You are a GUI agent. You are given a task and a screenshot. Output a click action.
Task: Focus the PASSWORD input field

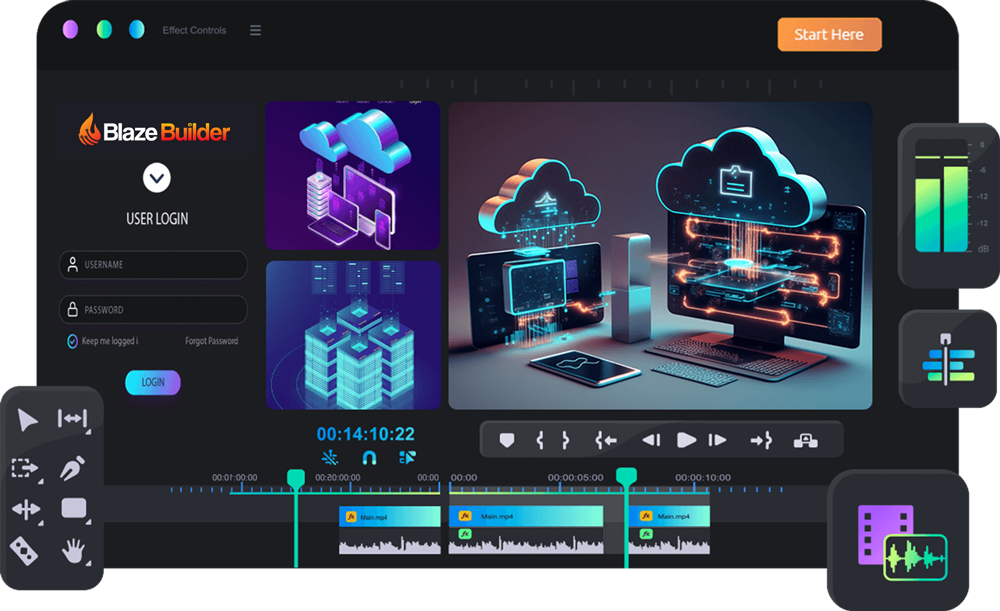pos(153,309)
